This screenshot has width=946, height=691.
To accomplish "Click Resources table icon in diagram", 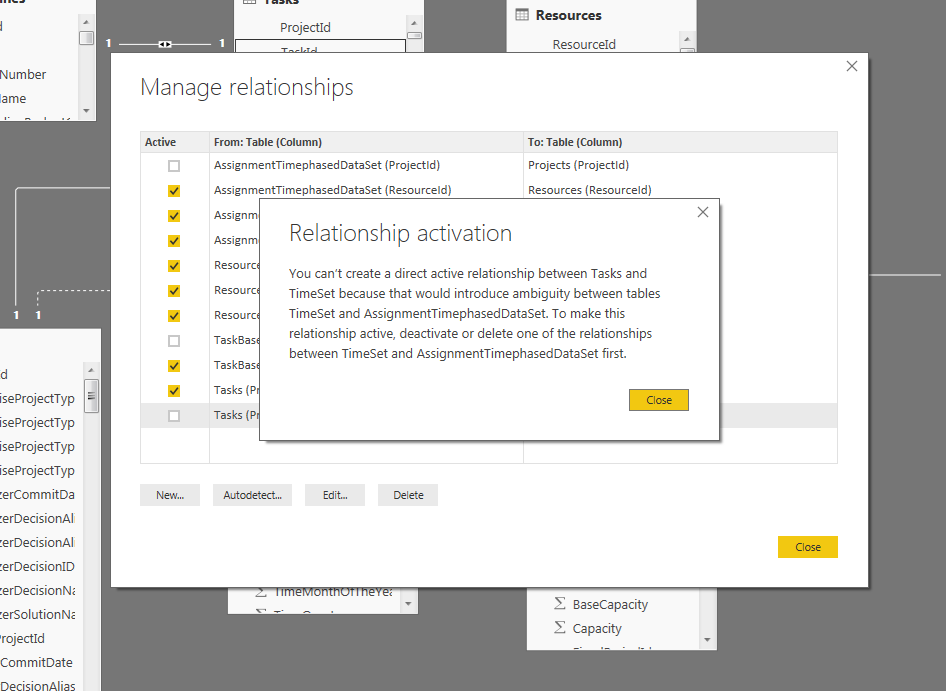I will point(522,15).
